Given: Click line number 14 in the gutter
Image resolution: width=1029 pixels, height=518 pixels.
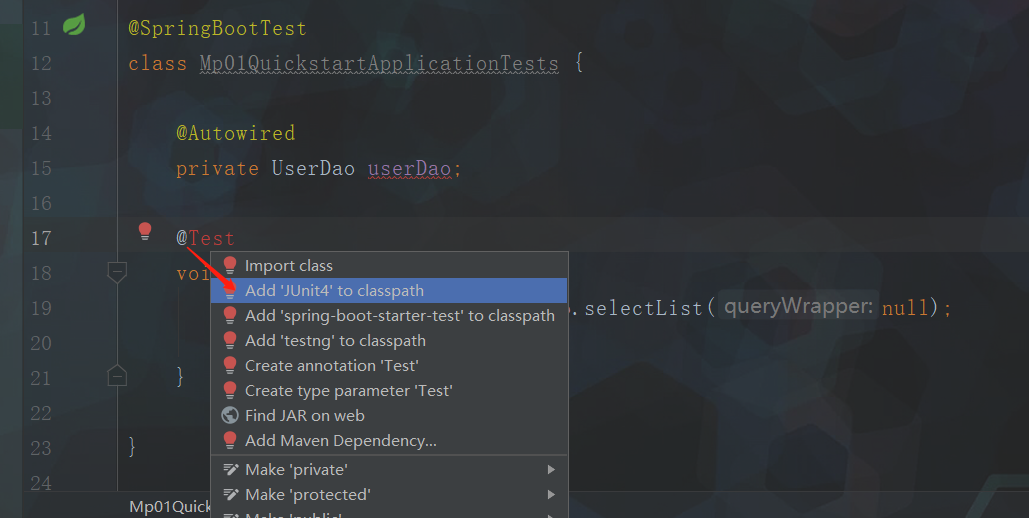Looking at the screenshot, I should pyautogui.click(x=41, y=133).
